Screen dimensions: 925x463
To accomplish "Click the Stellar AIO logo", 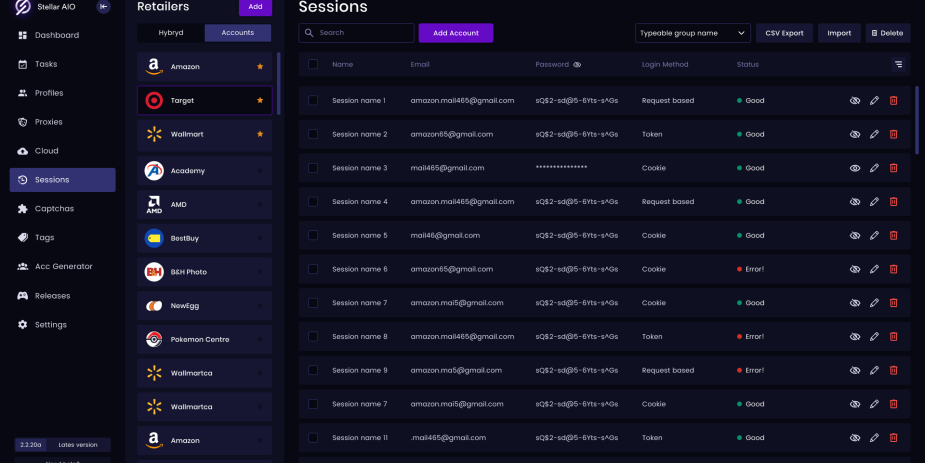I will pyautogui.click(x=22, y=6).
